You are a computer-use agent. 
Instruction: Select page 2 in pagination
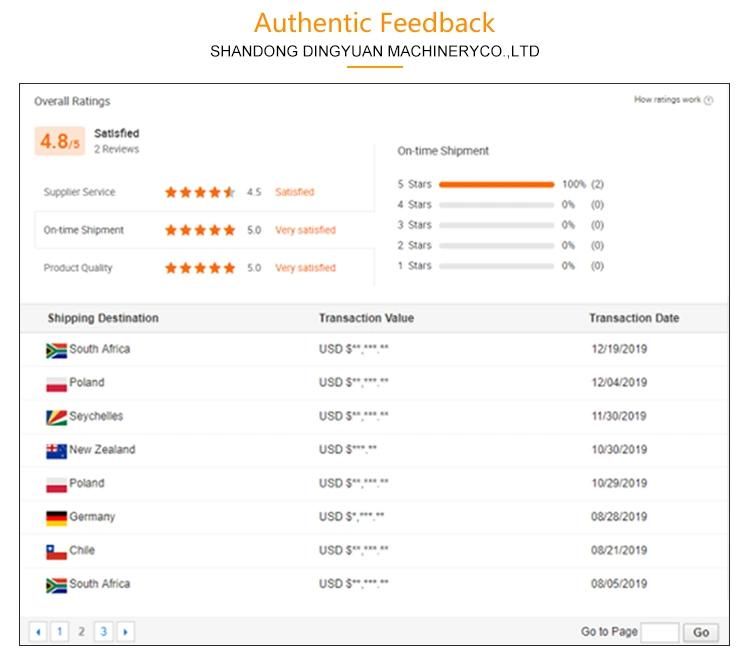[x=82, y=632]
